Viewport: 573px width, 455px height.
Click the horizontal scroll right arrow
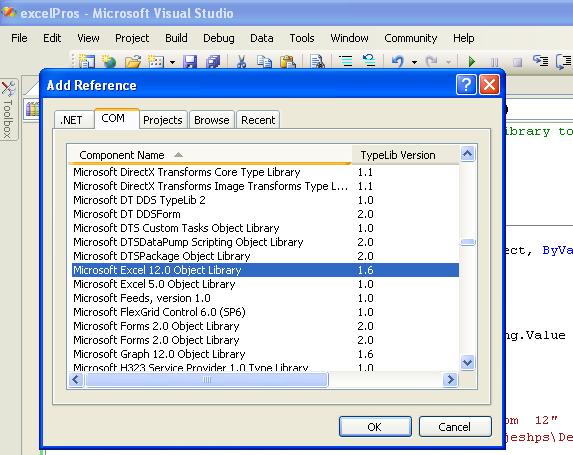(451, 380)
